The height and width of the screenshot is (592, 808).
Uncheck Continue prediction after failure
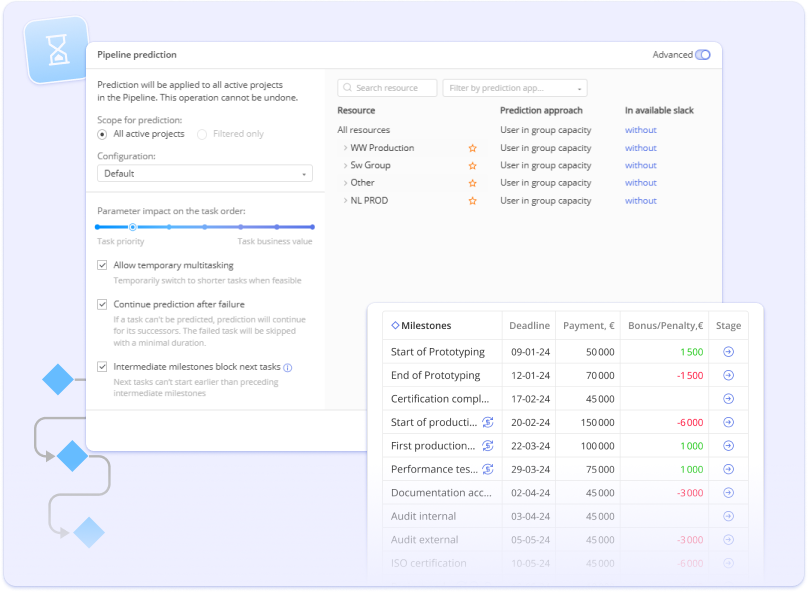[x=102, y=305]
